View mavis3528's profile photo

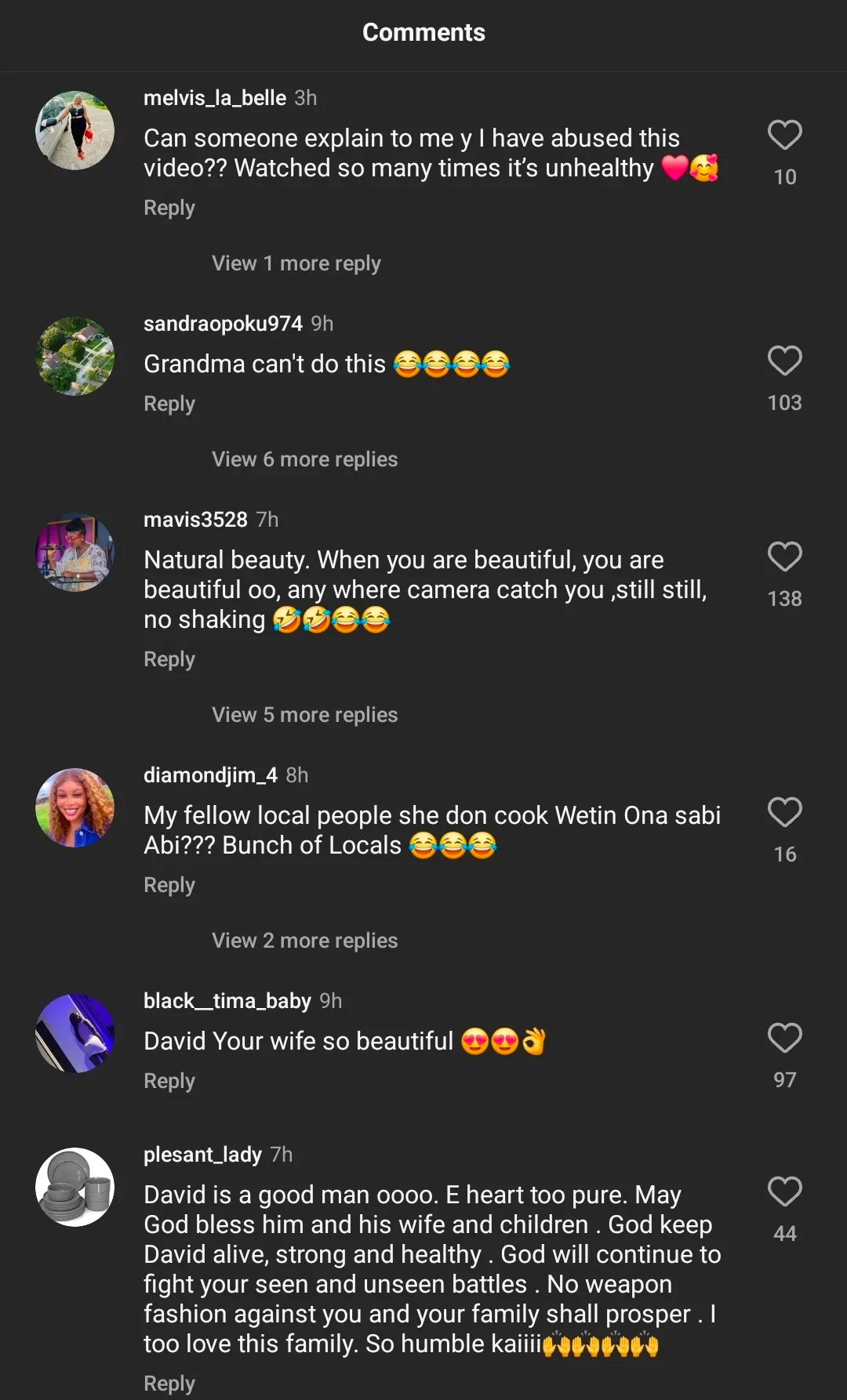75,553
